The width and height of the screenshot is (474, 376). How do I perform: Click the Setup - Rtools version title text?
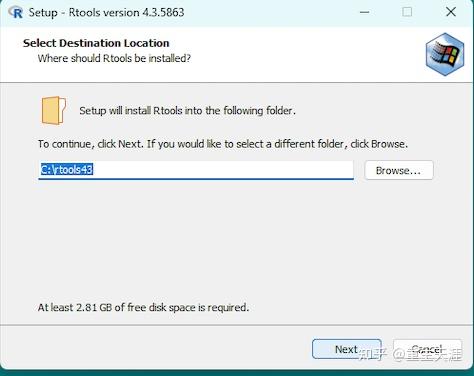(106, 13)
